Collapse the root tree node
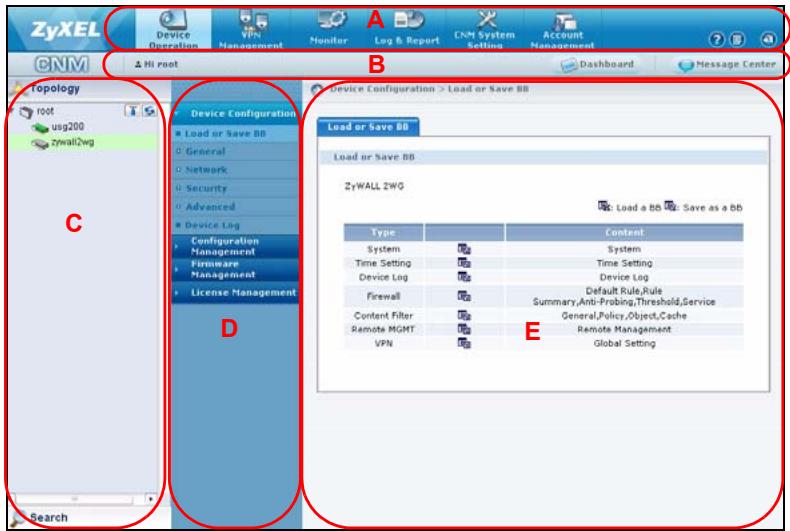 [x=11, y=110]
